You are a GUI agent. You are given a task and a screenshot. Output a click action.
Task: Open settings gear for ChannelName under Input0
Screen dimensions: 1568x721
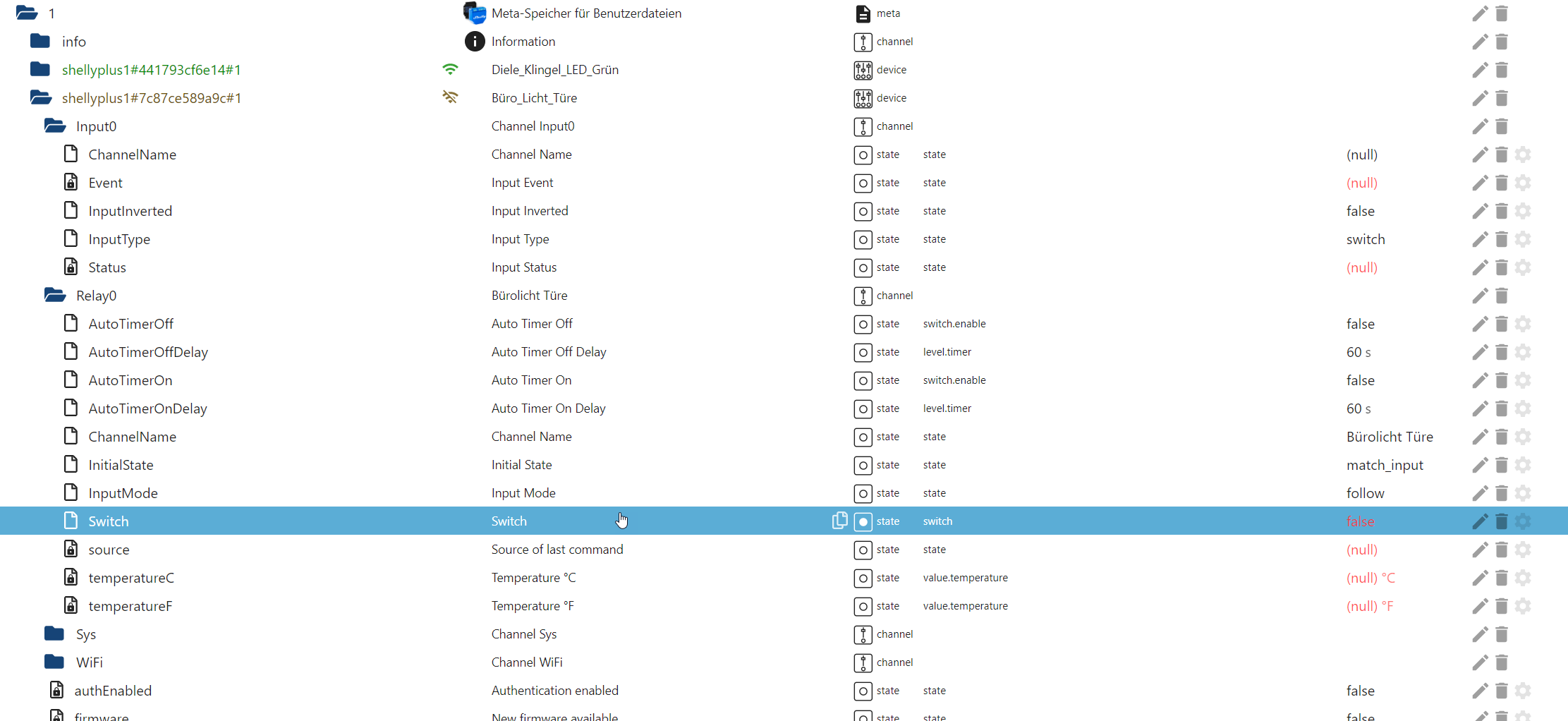(x=1523, y=154)
